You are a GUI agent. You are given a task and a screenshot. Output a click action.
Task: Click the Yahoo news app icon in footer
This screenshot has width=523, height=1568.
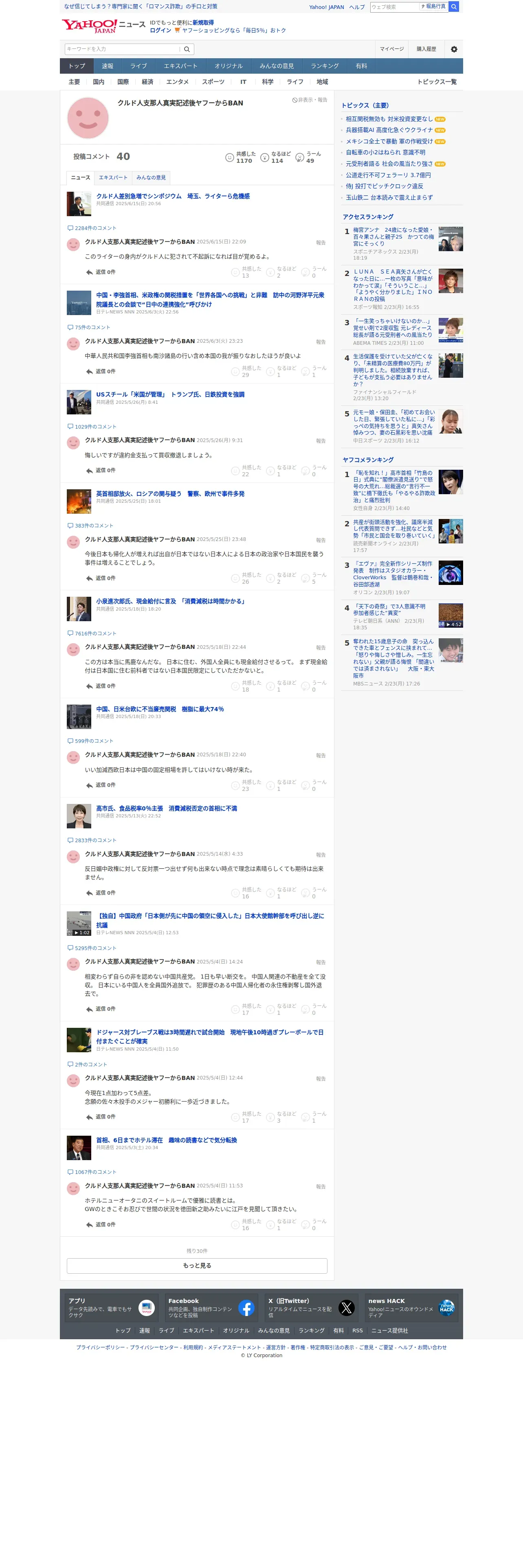click(x=147, y=1307)
